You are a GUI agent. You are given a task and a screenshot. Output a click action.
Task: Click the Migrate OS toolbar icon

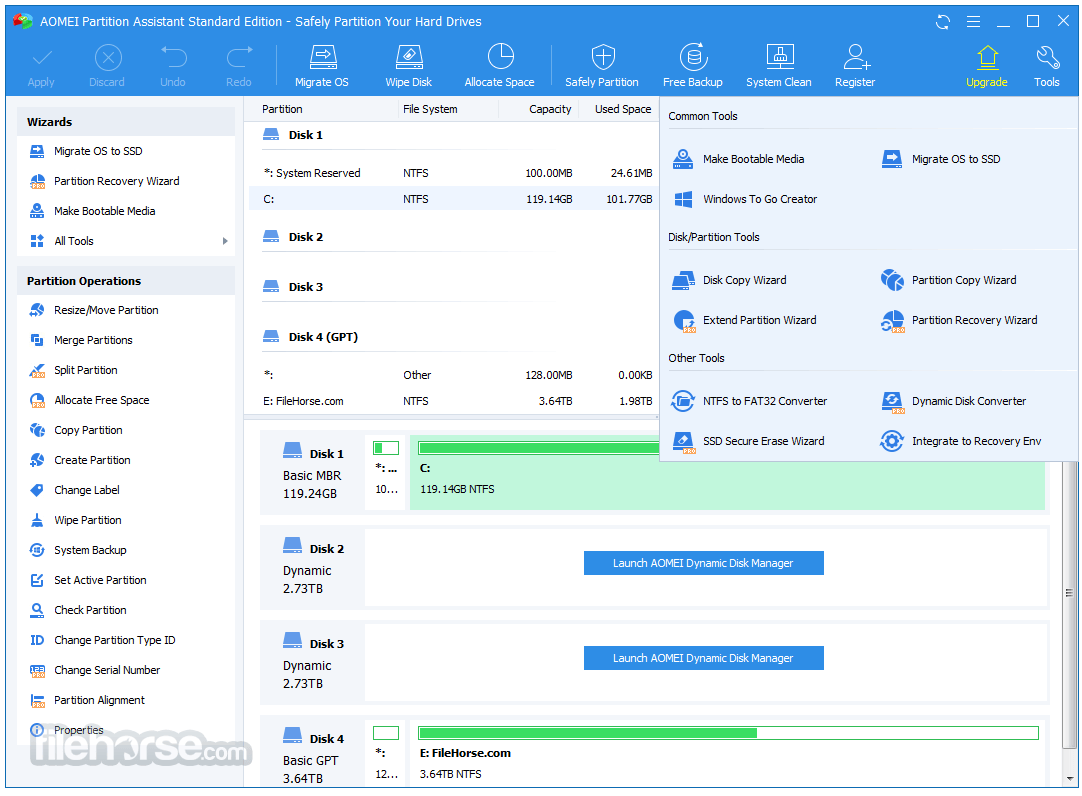322,66
